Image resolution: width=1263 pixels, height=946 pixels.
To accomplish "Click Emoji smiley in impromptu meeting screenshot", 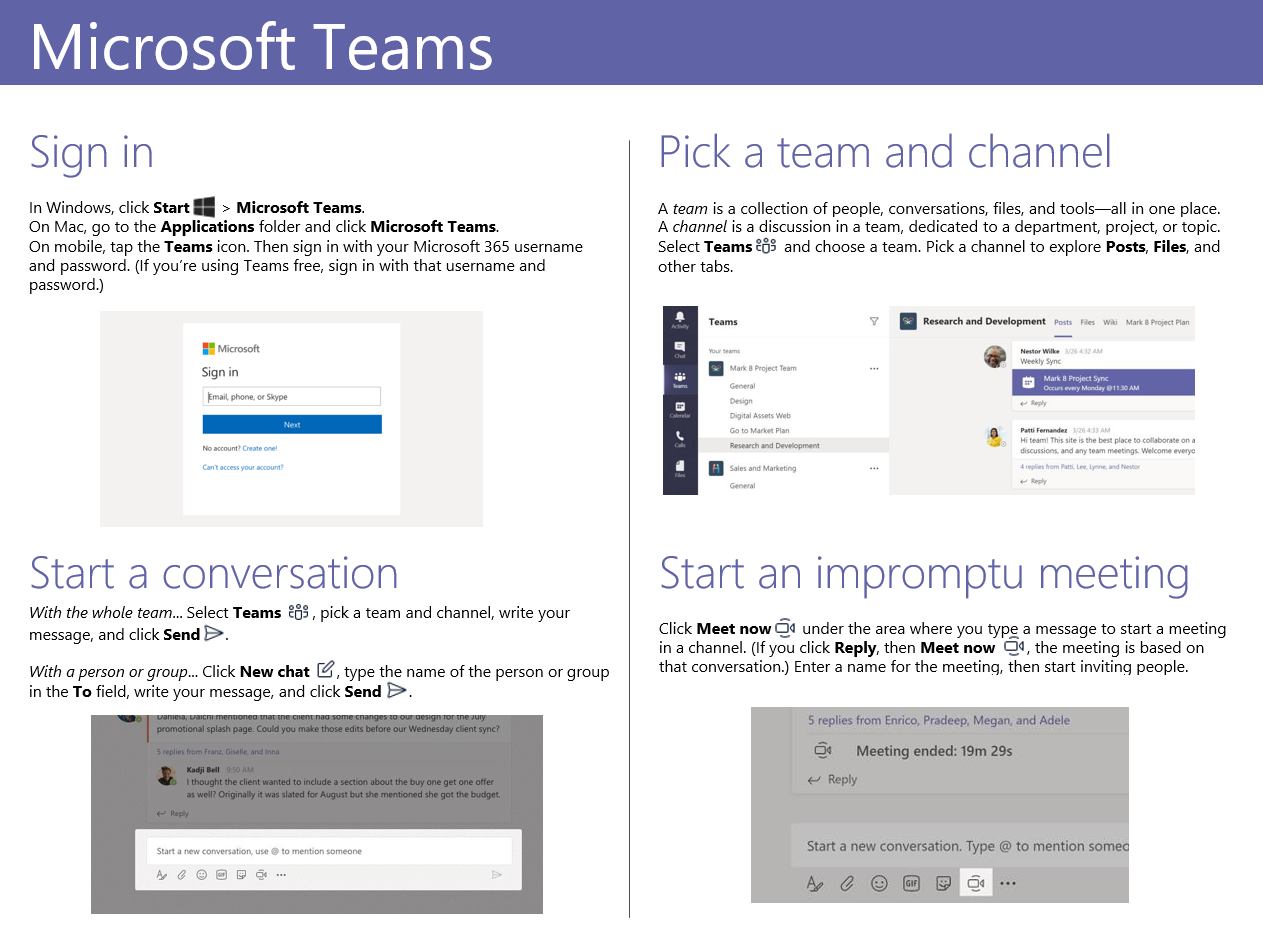I will [879, 884].
